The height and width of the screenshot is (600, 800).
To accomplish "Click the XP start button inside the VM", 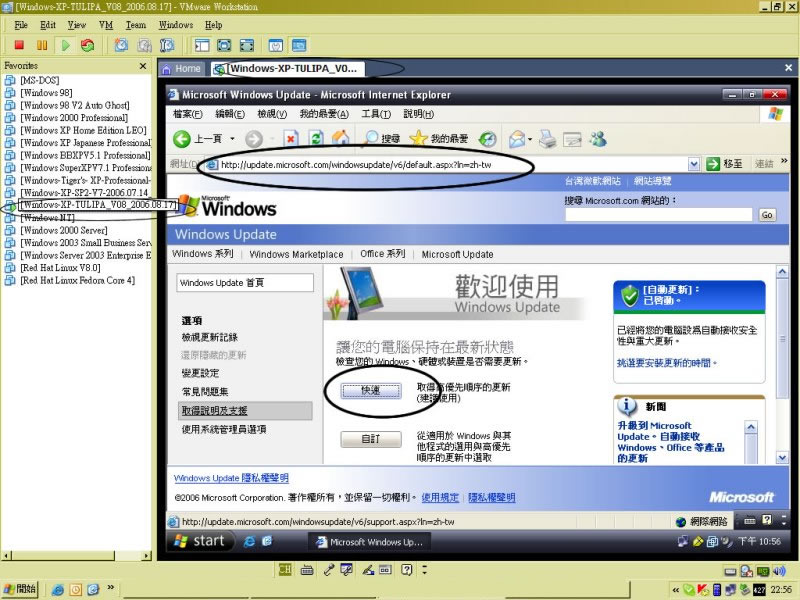I will (x=200, y=541).
